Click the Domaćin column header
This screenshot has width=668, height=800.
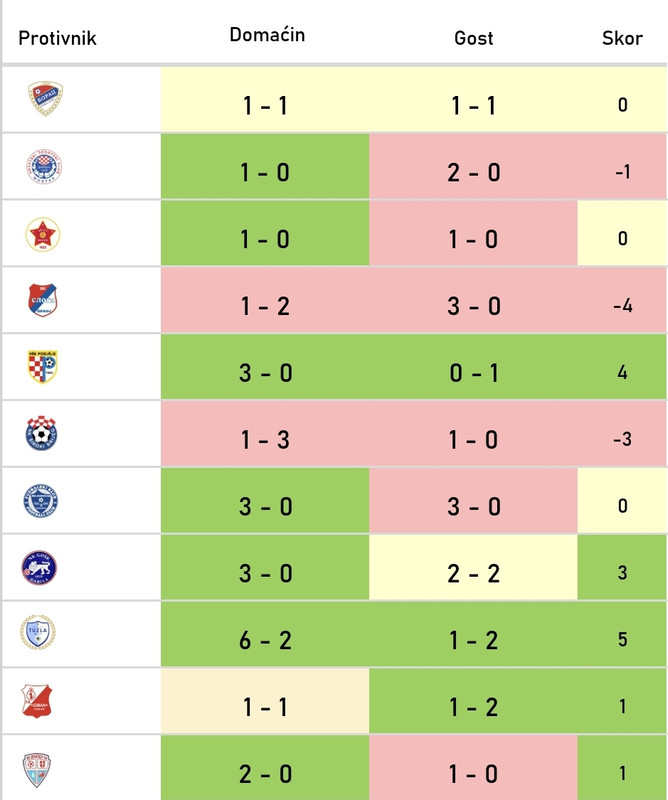(267, 35)
